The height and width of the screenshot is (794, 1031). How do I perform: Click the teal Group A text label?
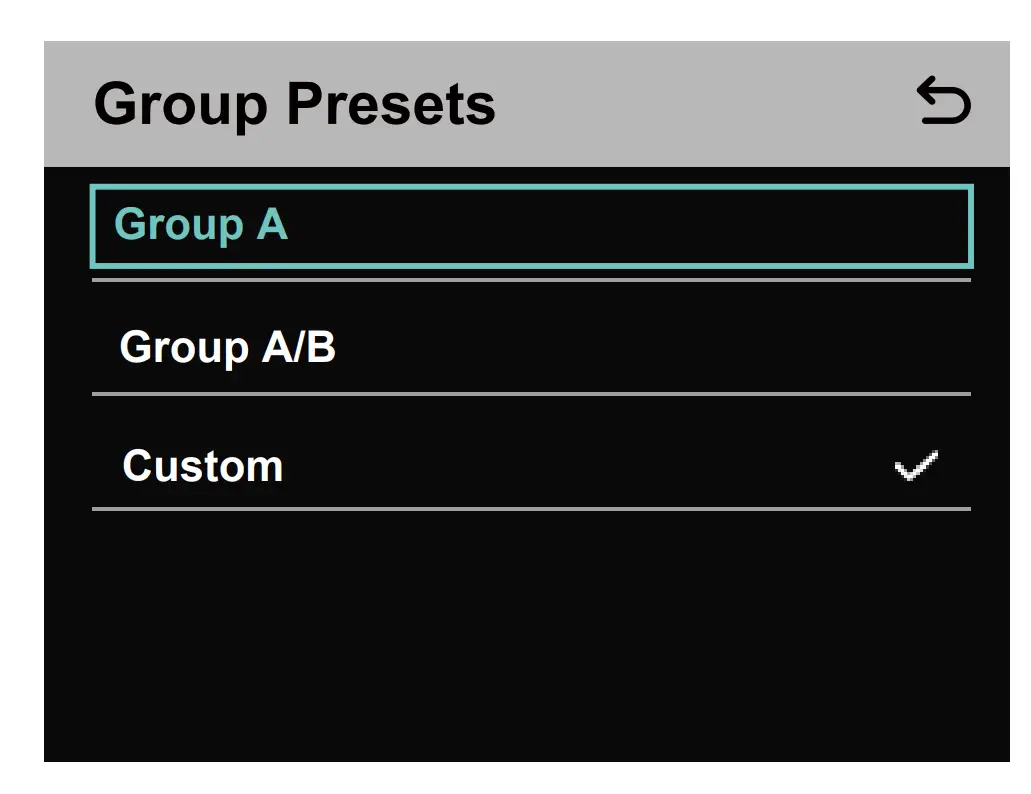[x=201, y=225]
